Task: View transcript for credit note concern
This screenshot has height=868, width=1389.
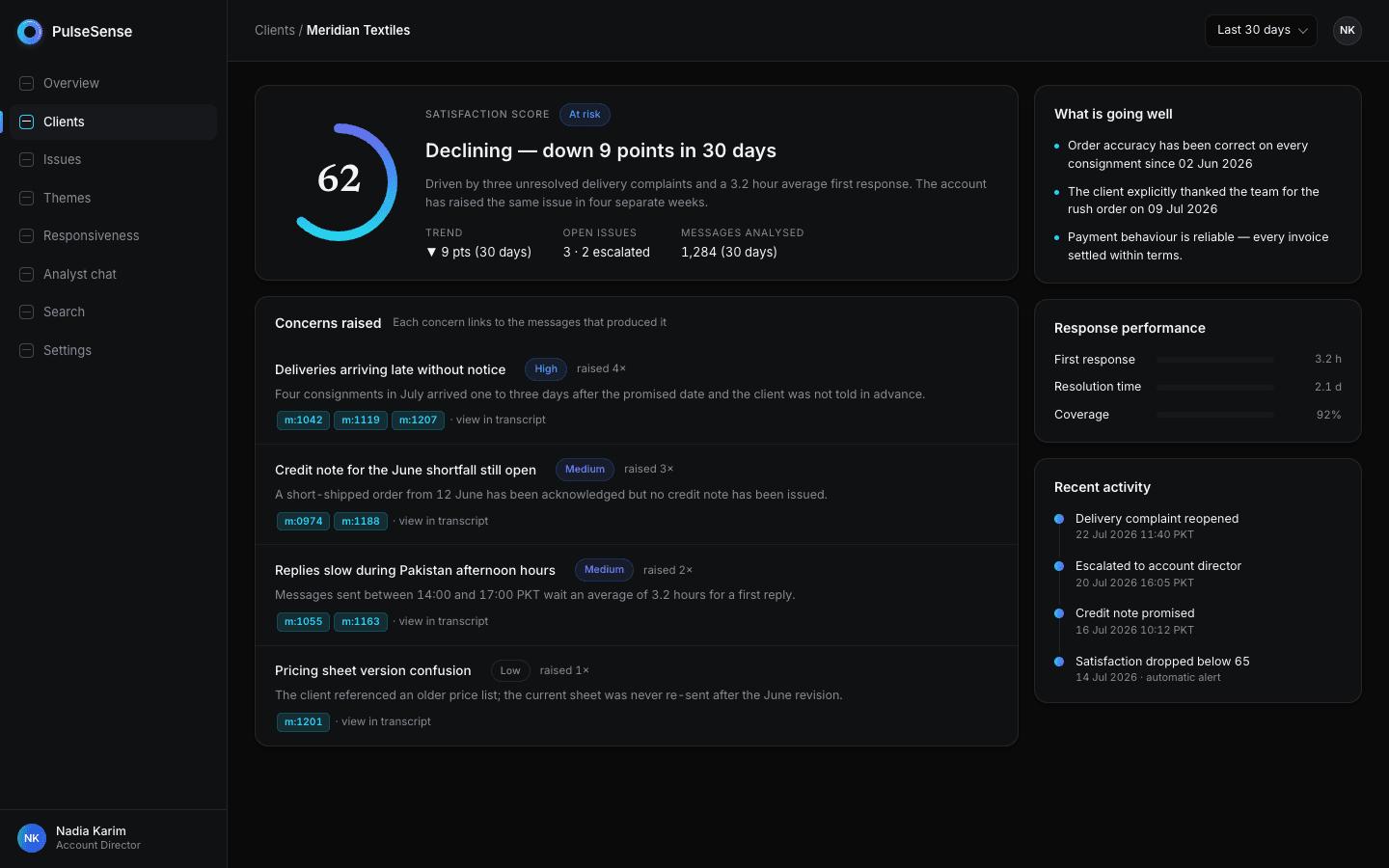Action: (444, 521)
